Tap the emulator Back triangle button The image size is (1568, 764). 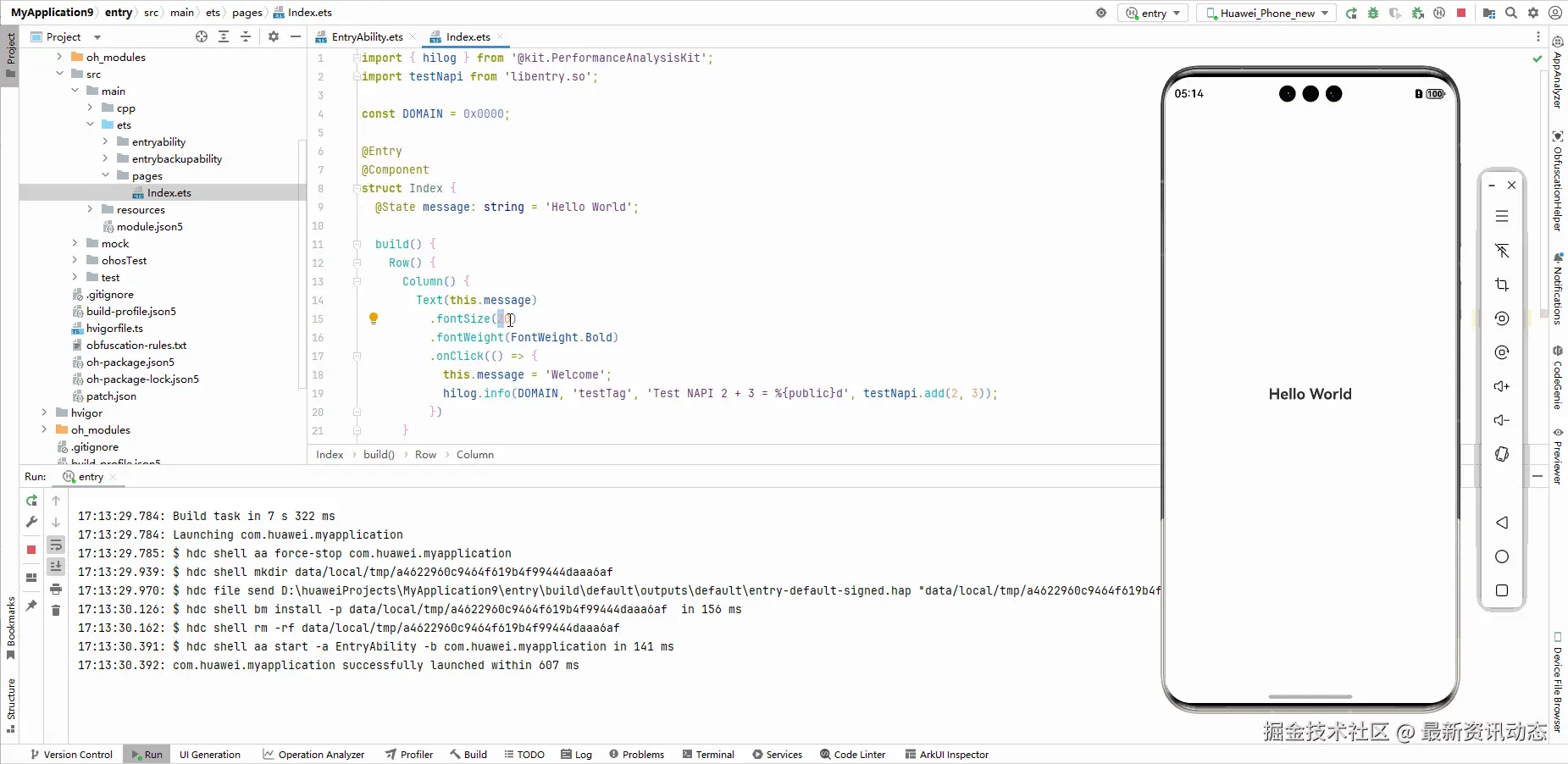(x=1502, y=523)
